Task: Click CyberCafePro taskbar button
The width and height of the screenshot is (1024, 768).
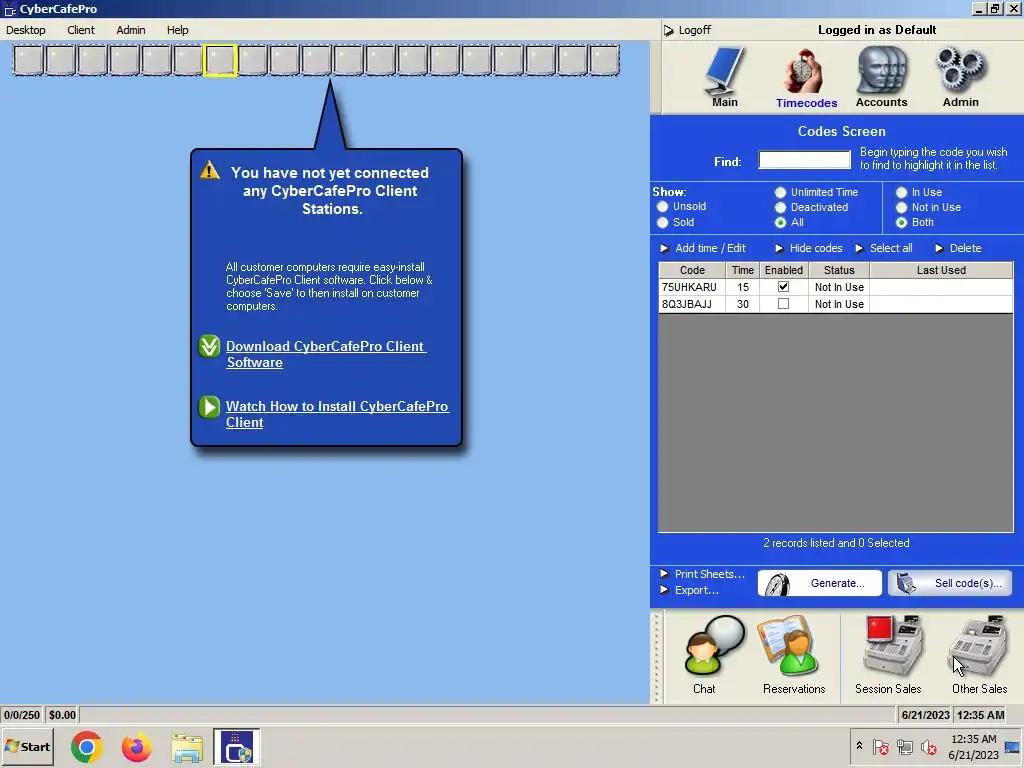Action: 236,747
